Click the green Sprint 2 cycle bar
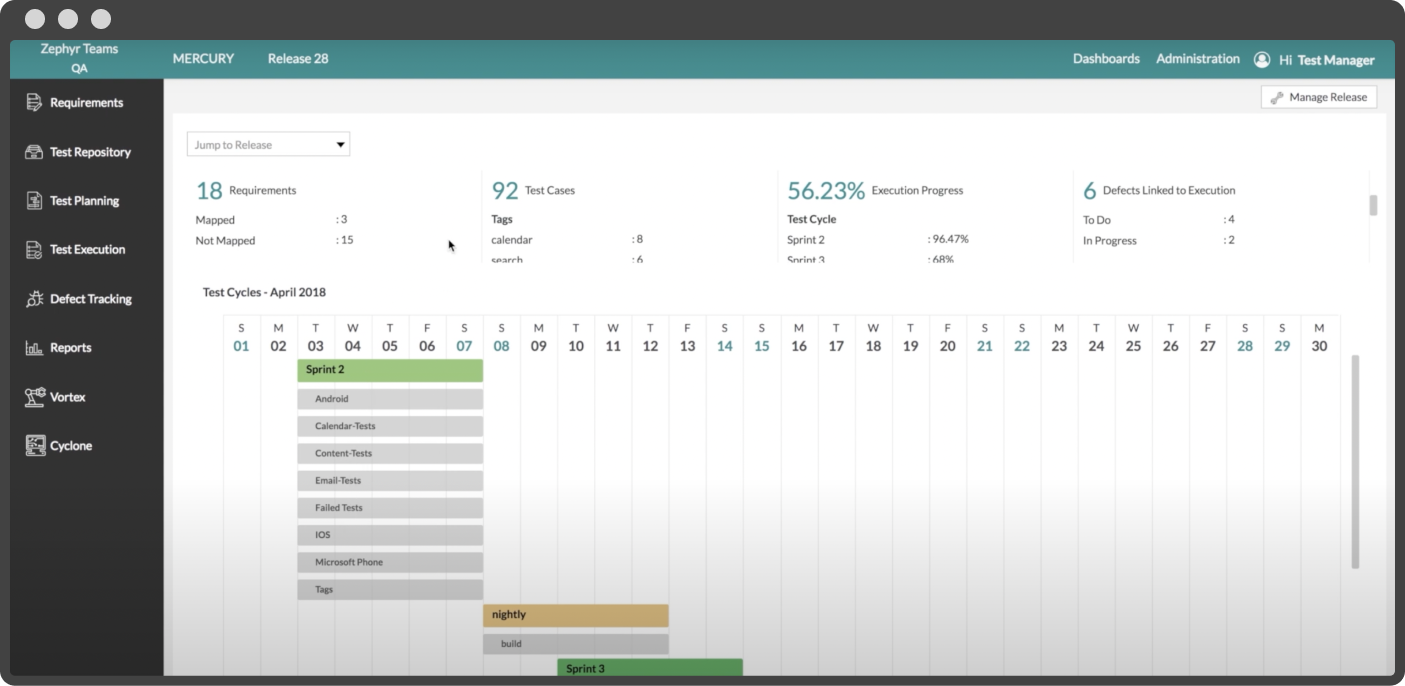This screenshot has height=686, width=1405. point(390,370)
